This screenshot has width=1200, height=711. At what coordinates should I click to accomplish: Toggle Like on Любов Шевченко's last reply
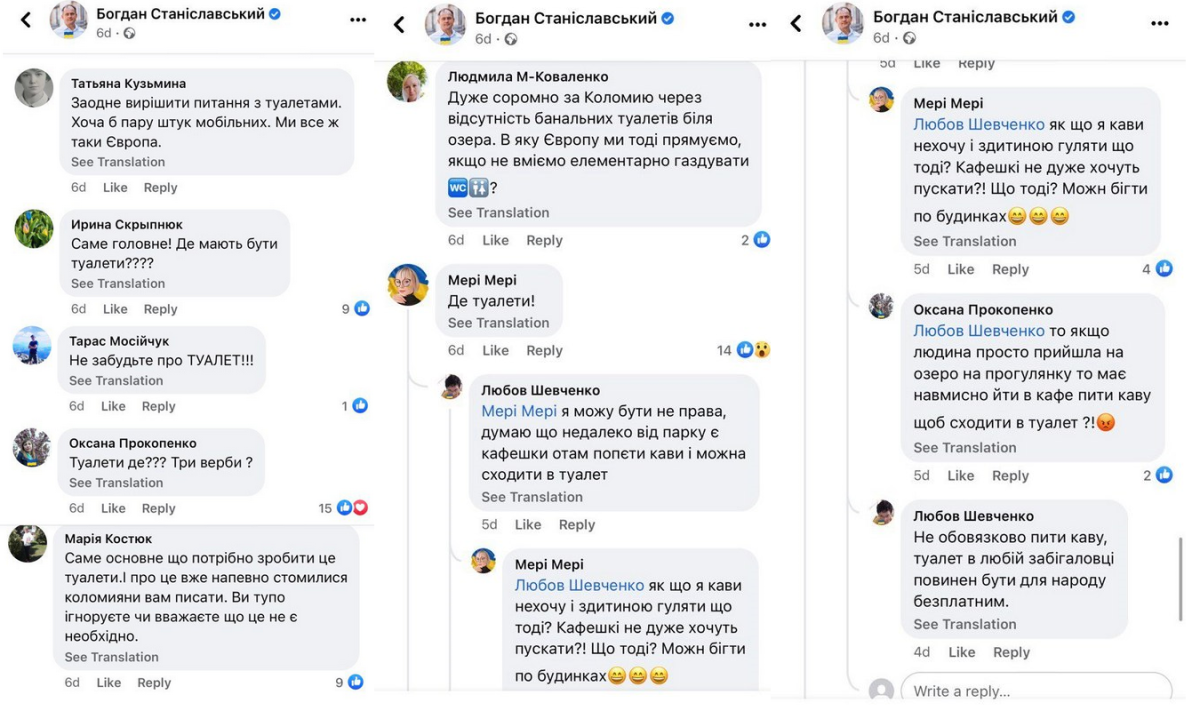pos(961,652)
